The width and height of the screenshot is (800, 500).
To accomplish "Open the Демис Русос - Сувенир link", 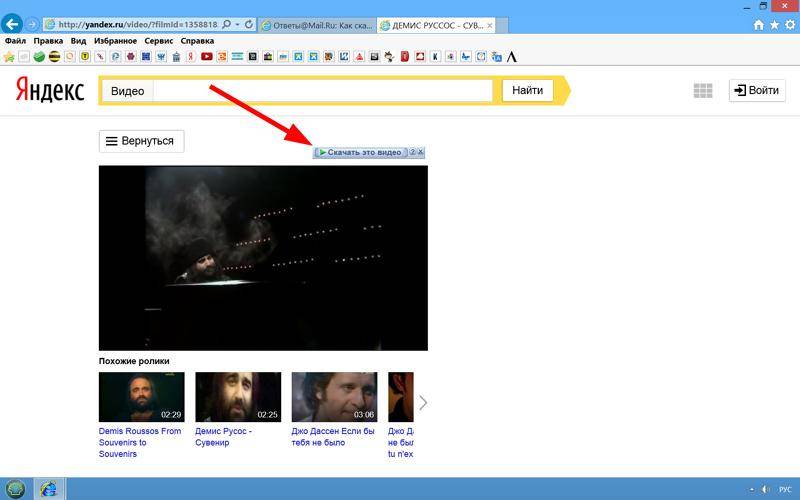I will (x=223, y=437).
